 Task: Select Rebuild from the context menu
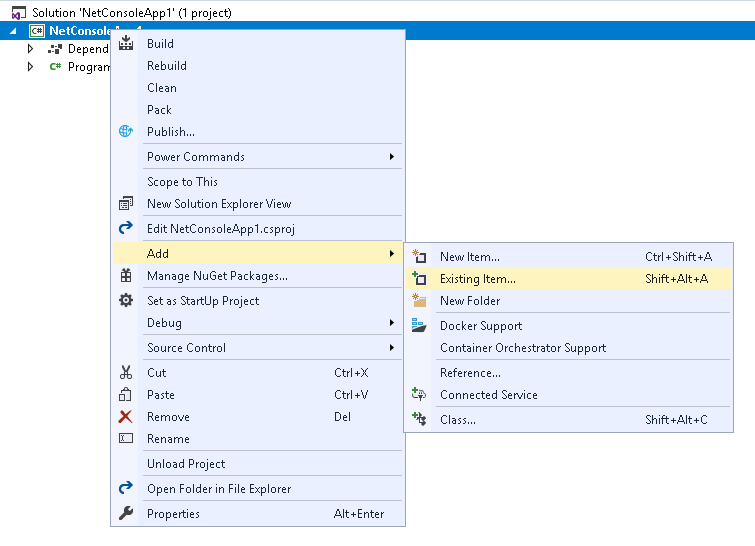(167, 66)
